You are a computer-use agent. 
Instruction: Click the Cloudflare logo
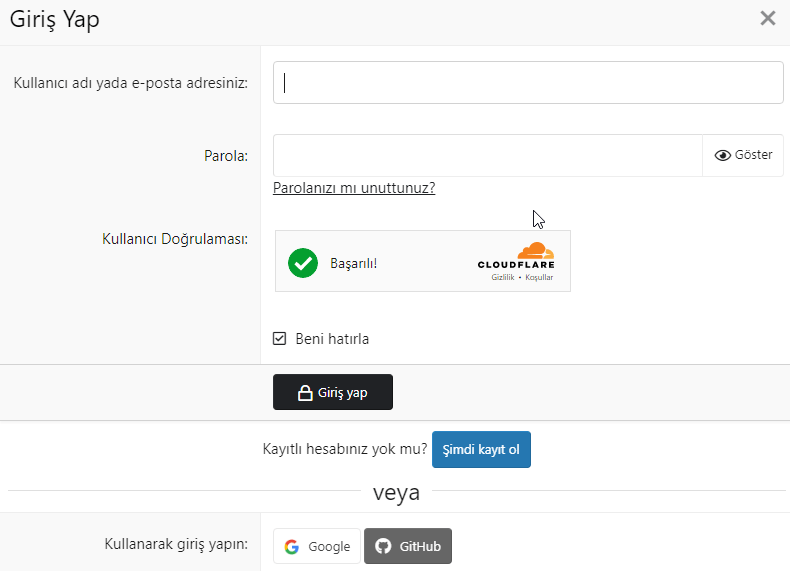click(x=516, y=256)
